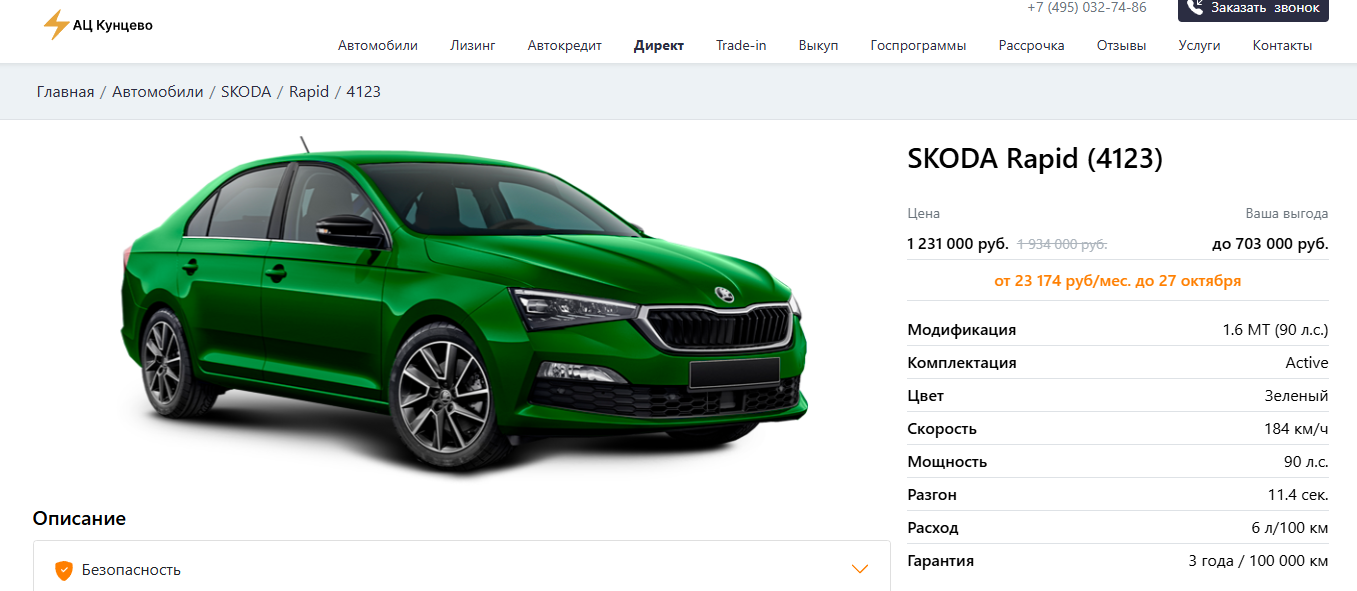Image resolution: width=1357 pixels, height=591 pixels.
Task: Click the Гарантия value 3 года / 100 000 км
Action: click(x=1259, y=561)
